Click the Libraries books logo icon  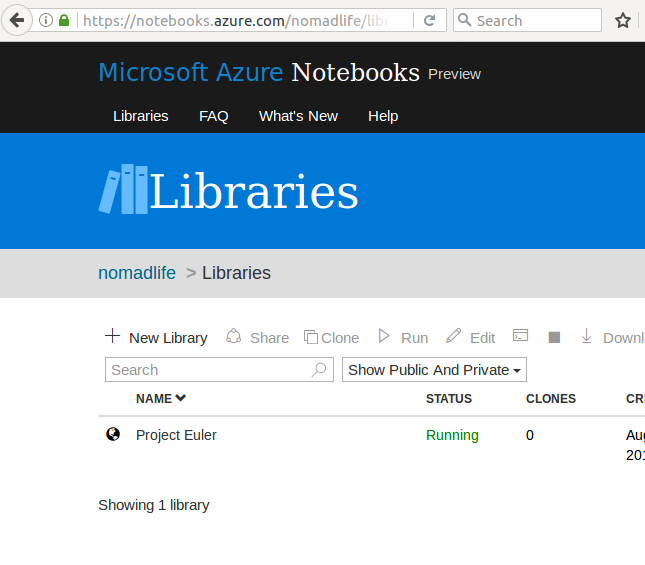pos(123,189)
